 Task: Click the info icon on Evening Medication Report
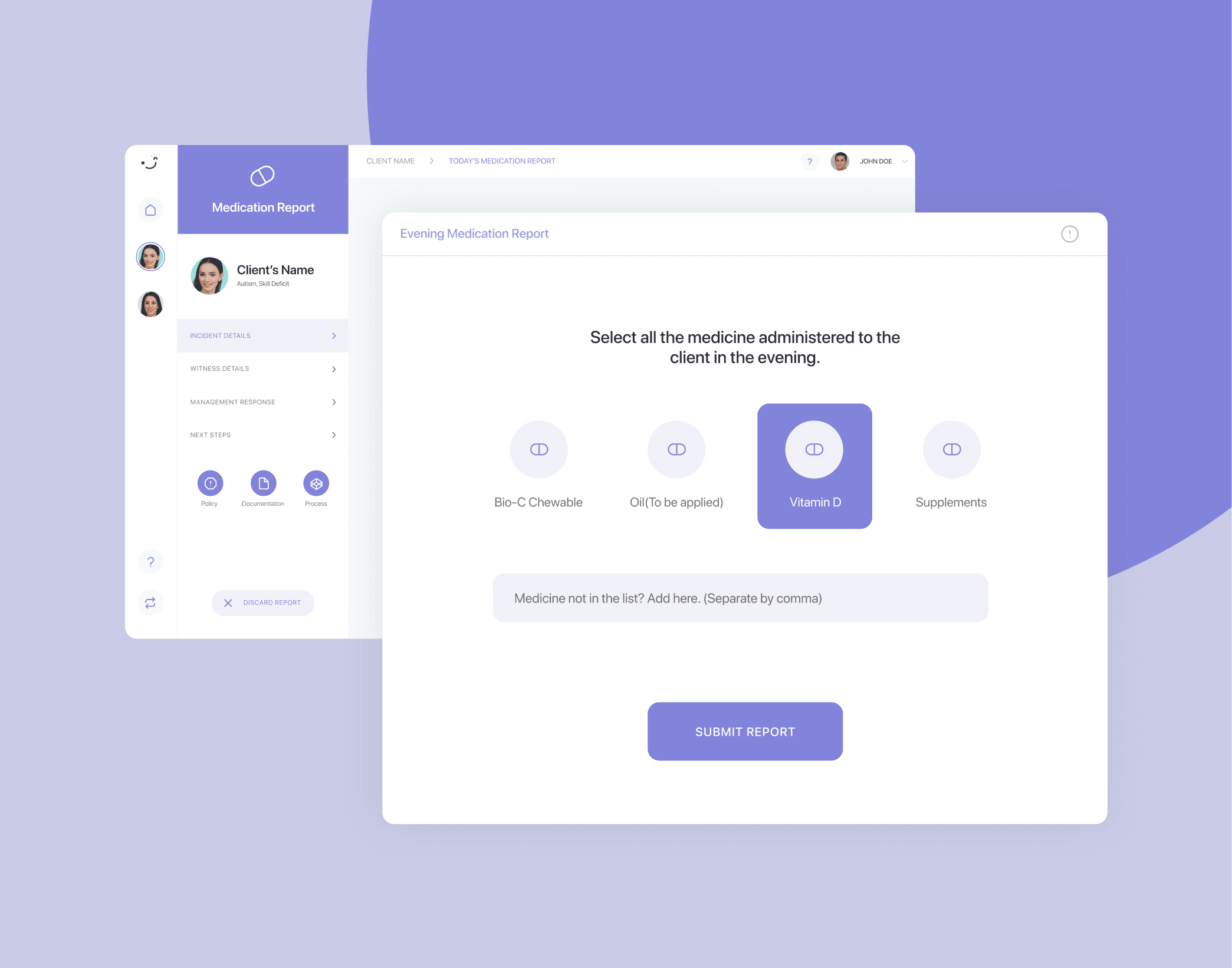point(1069,233)
